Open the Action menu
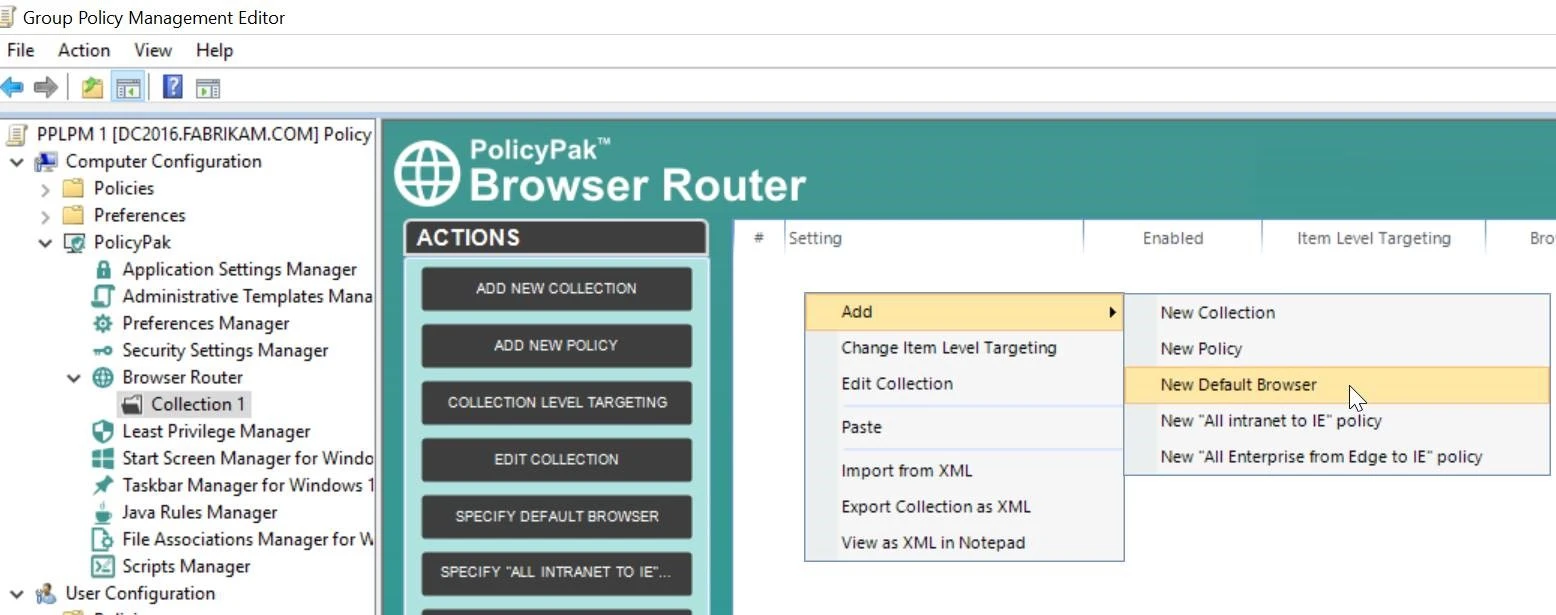 [84, 50]
